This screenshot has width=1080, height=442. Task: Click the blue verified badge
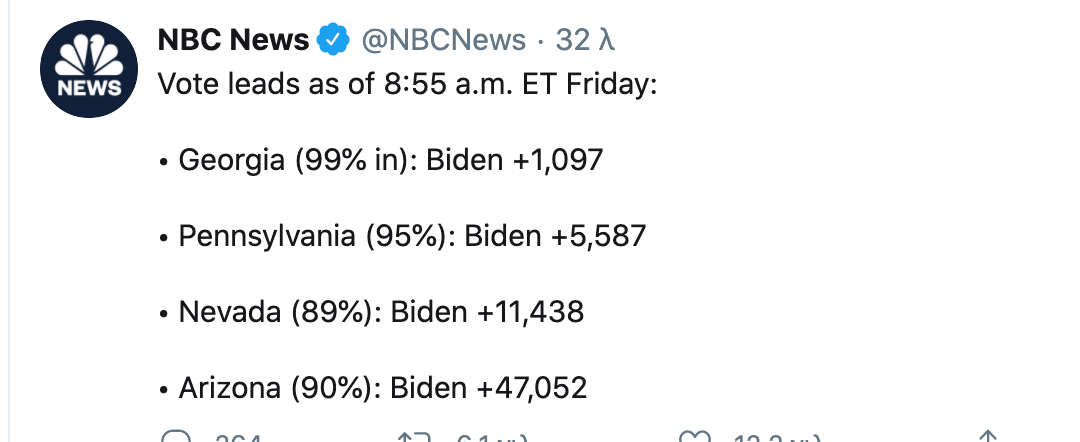click(332, 40)
